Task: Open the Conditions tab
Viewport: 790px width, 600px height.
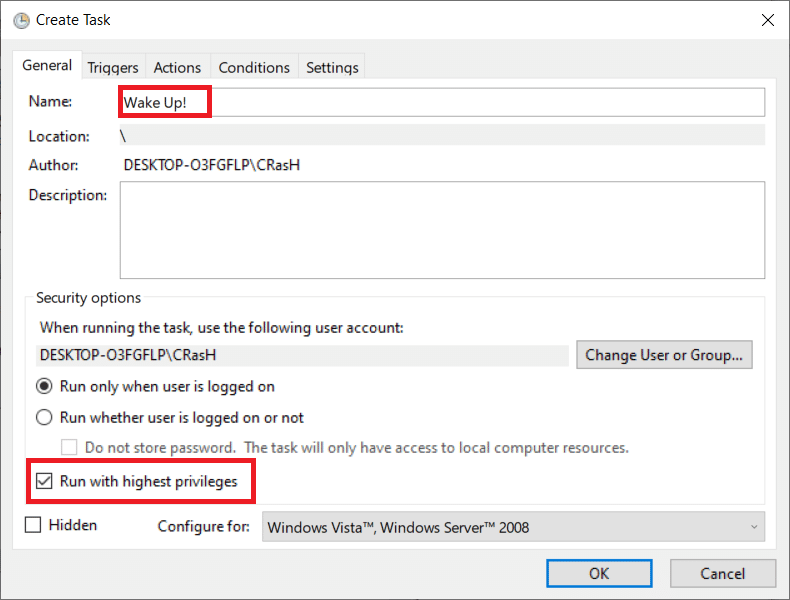Action: (254, 68)
